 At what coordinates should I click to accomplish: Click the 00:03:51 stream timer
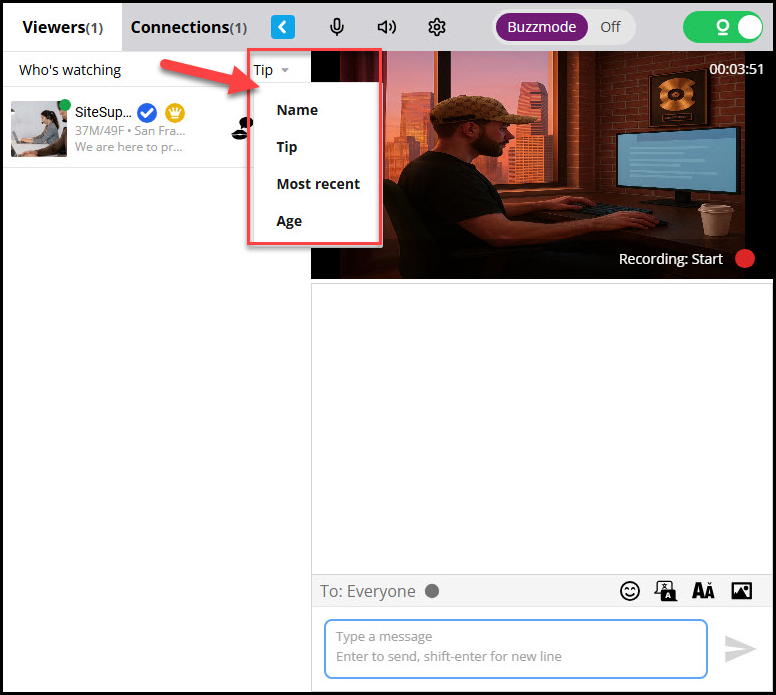(736, 69)
